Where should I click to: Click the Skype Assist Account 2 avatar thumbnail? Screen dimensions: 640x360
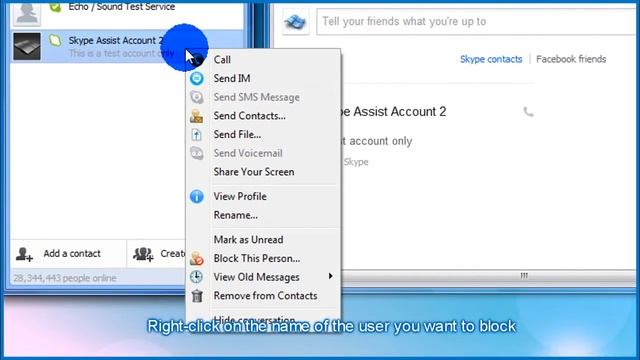(27, 46)
